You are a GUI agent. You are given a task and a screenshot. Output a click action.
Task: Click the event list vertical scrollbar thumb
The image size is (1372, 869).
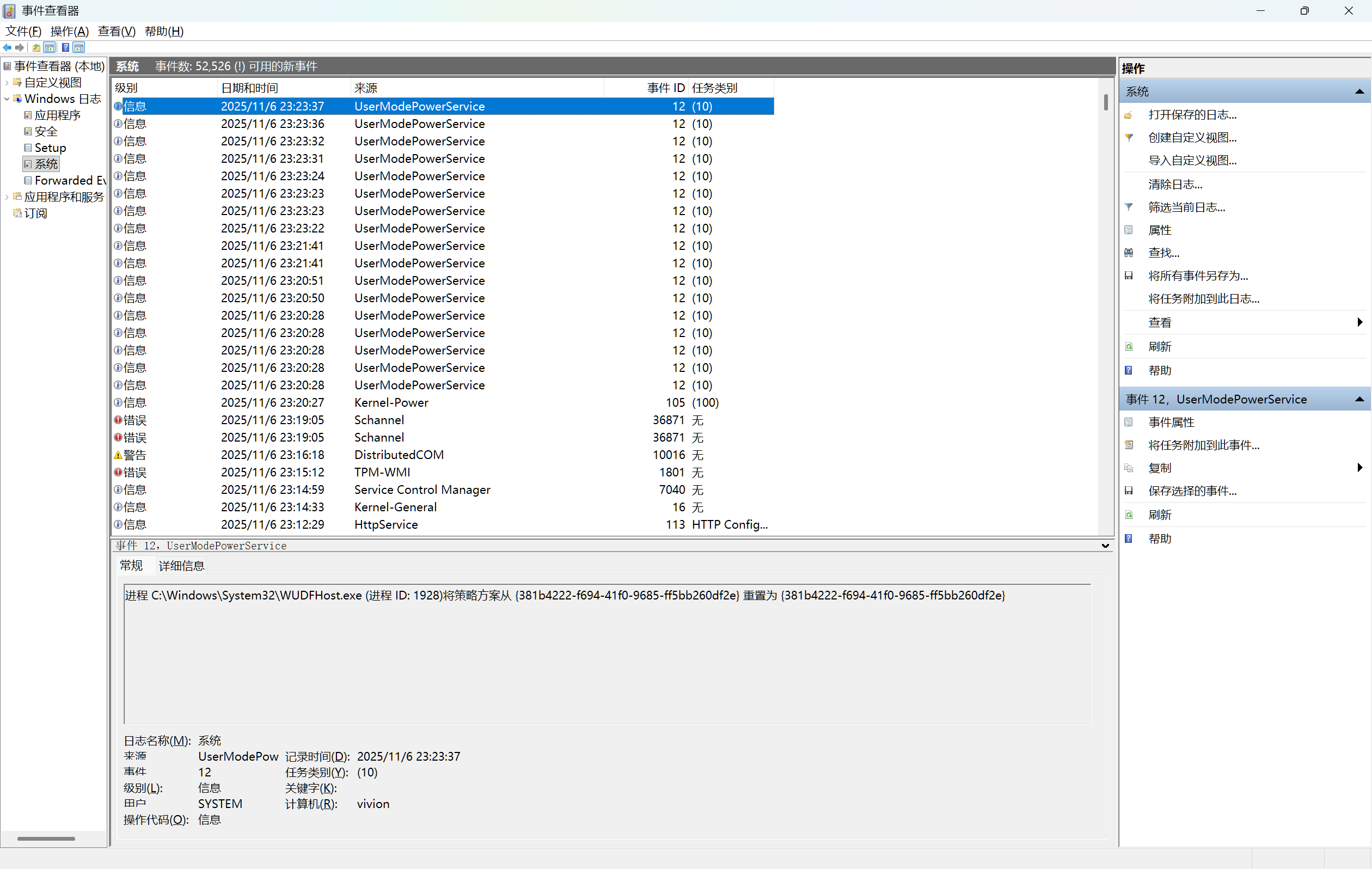pos(1105,102)
